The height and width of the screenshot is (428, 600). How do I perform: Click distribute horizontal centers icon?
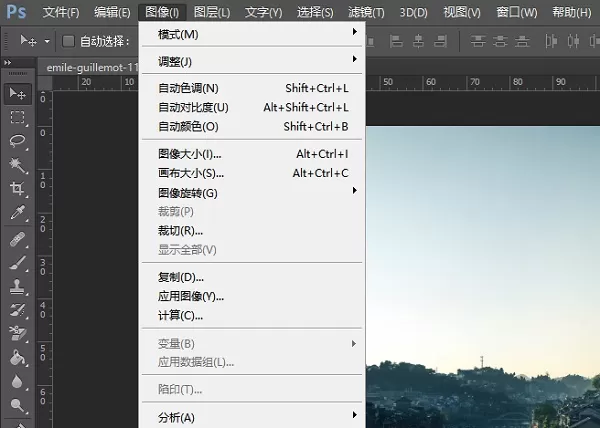click(x=573, y=41)
